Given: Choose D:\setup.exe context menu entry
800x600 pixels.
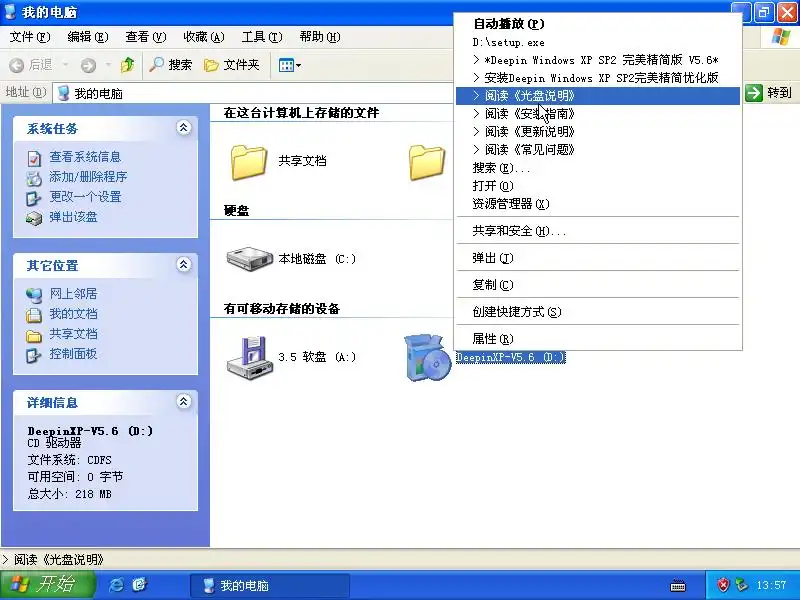Looking at the screenshot, I should click(597, 42).
